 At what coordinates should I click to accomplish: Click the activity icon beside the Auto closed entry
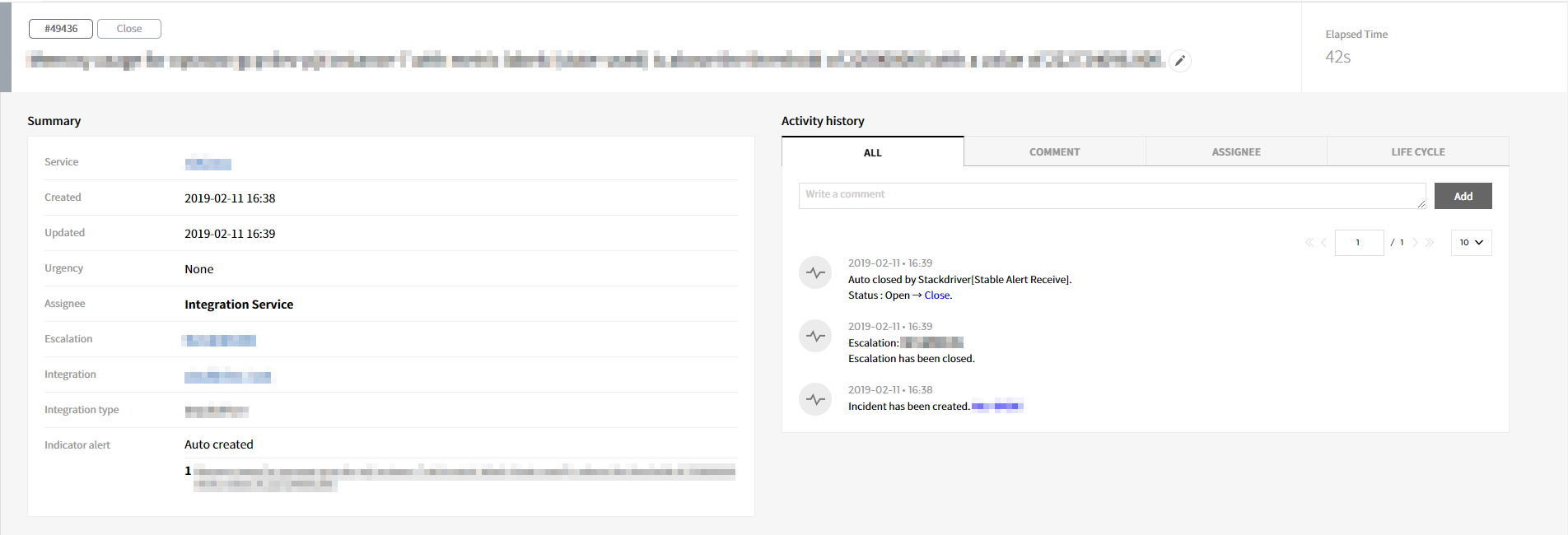click(x=815, y=272)
